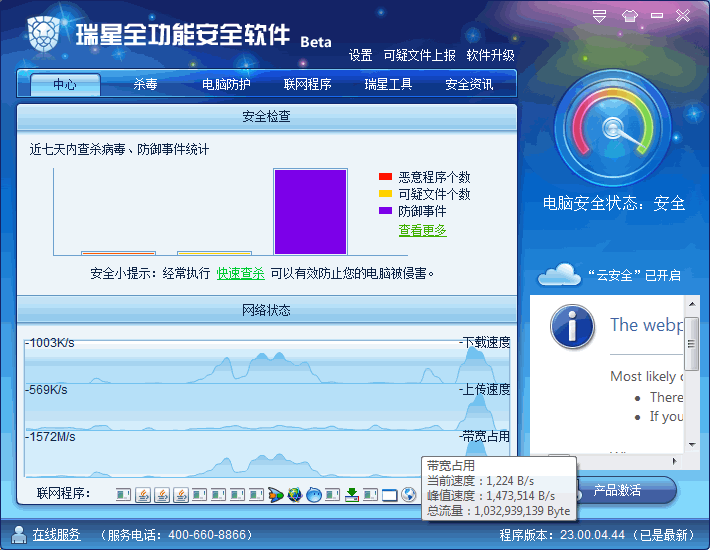Screen dimensions: 710x550
Task: Click the web panel horizontal scroll right arrow
Action: click(675, 461)
